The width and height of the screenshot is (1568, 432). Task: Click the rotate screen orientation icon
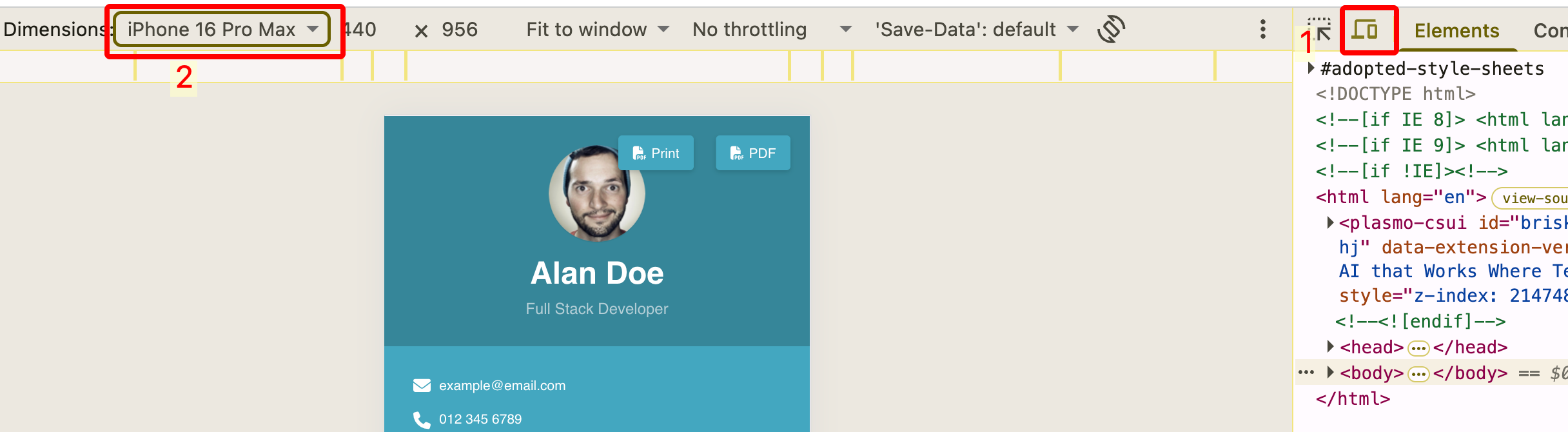[x=1111, y=29]
